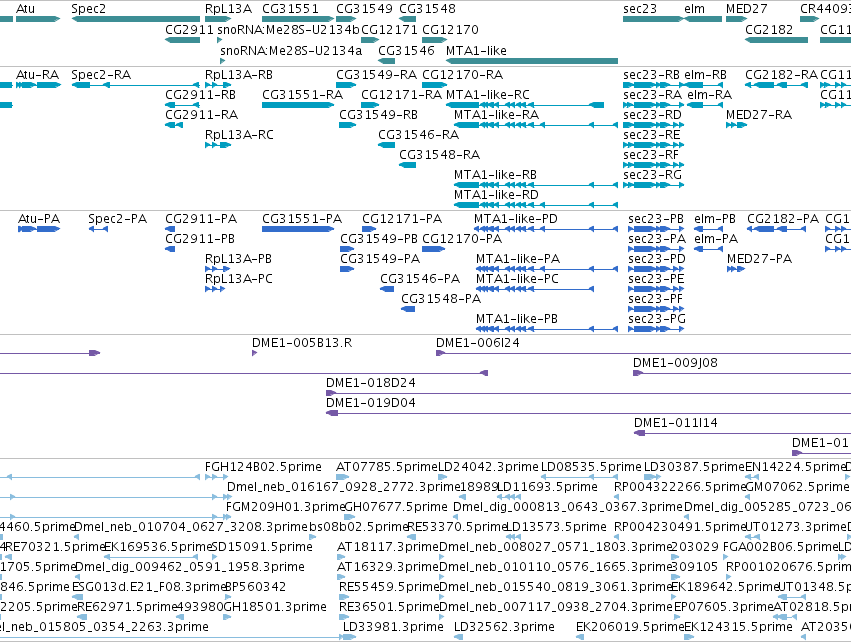Open EST AT07785.5prime label

386,467
